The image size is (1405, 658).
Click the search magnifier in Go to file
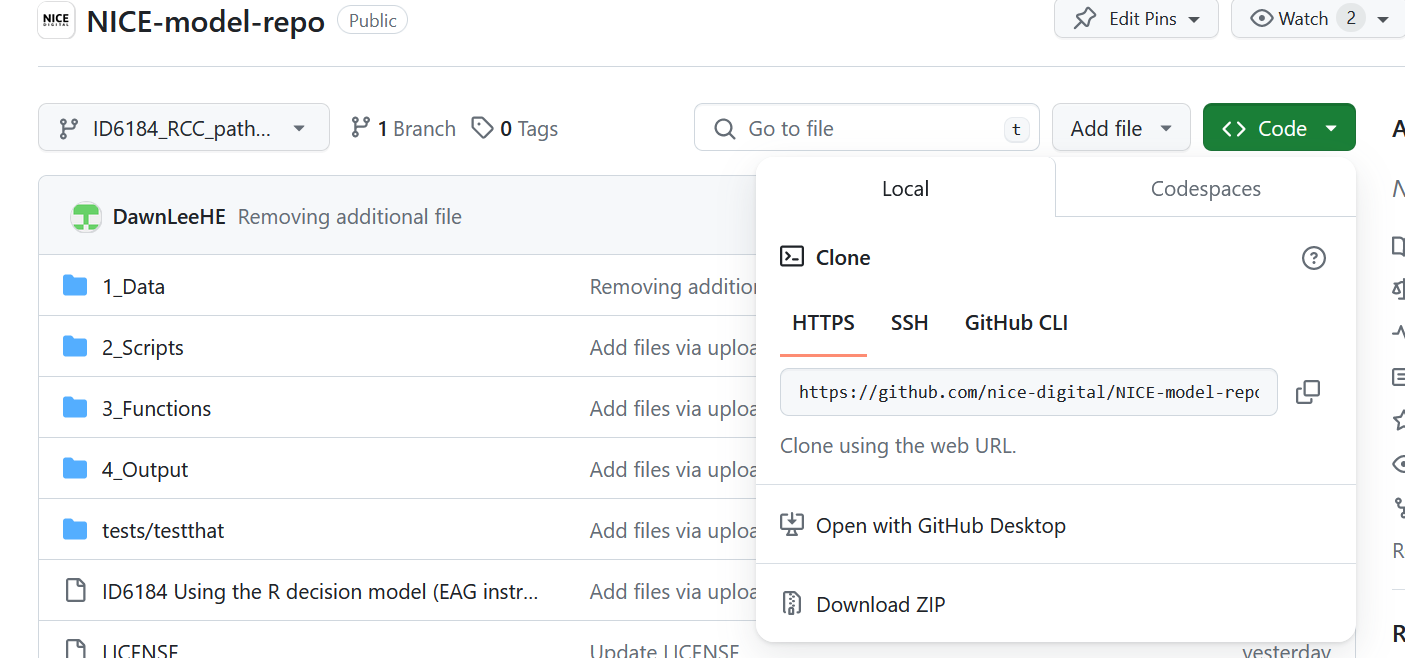click(725, 128)
